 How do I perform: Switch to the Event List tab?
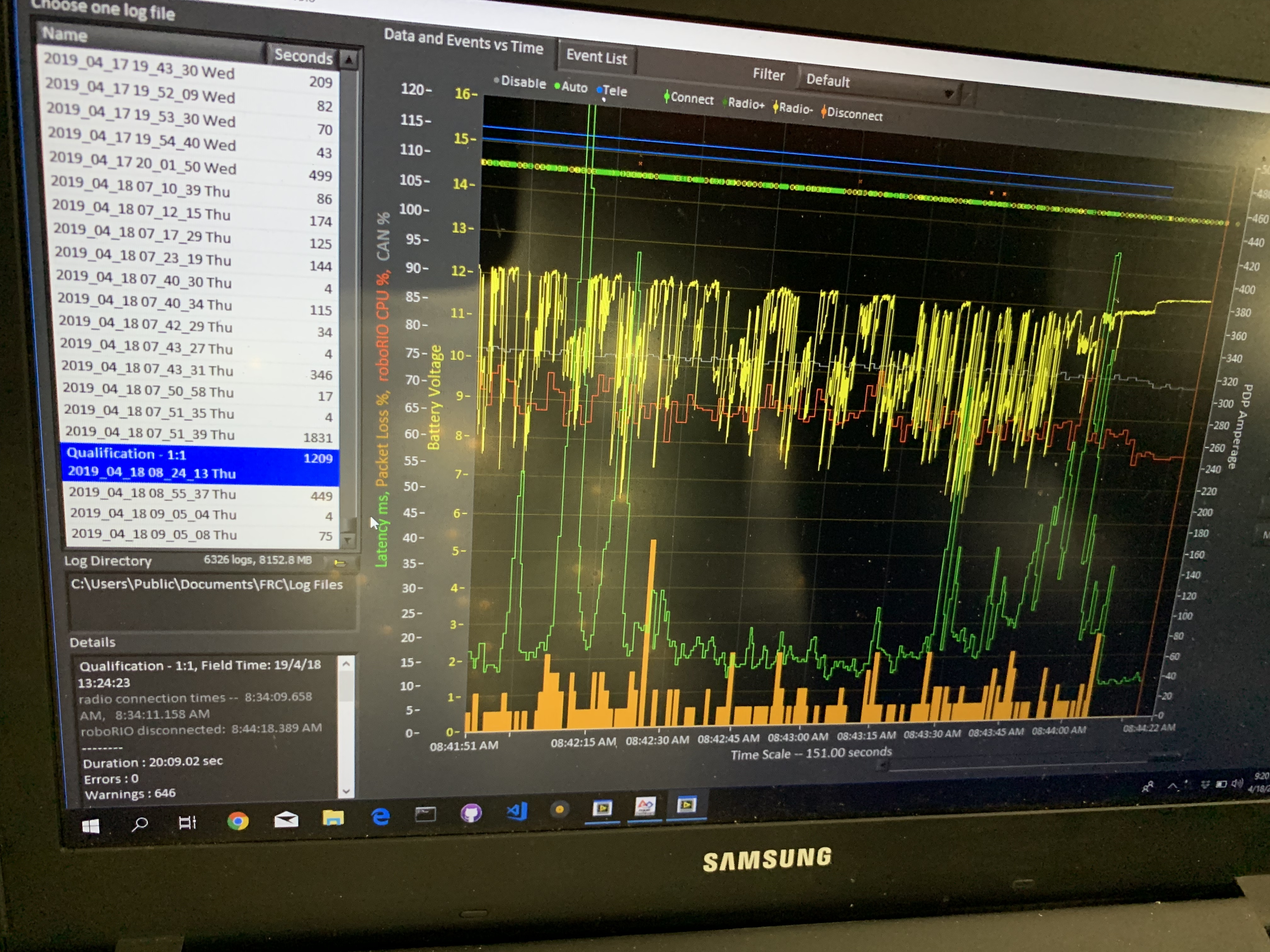pos(597,57)
